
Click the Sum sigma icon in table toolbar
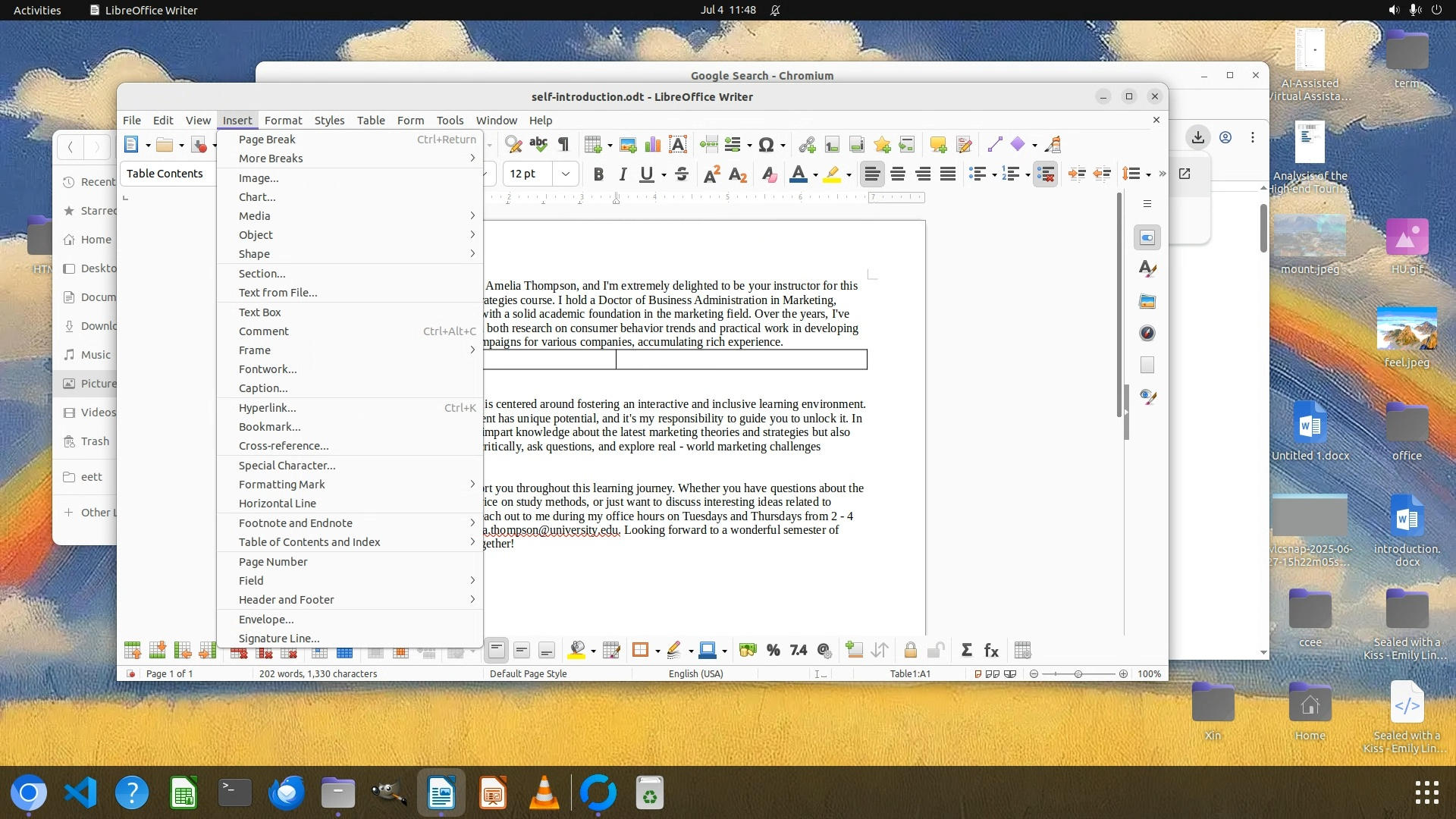pyautogui.click(x=966, y=651)
